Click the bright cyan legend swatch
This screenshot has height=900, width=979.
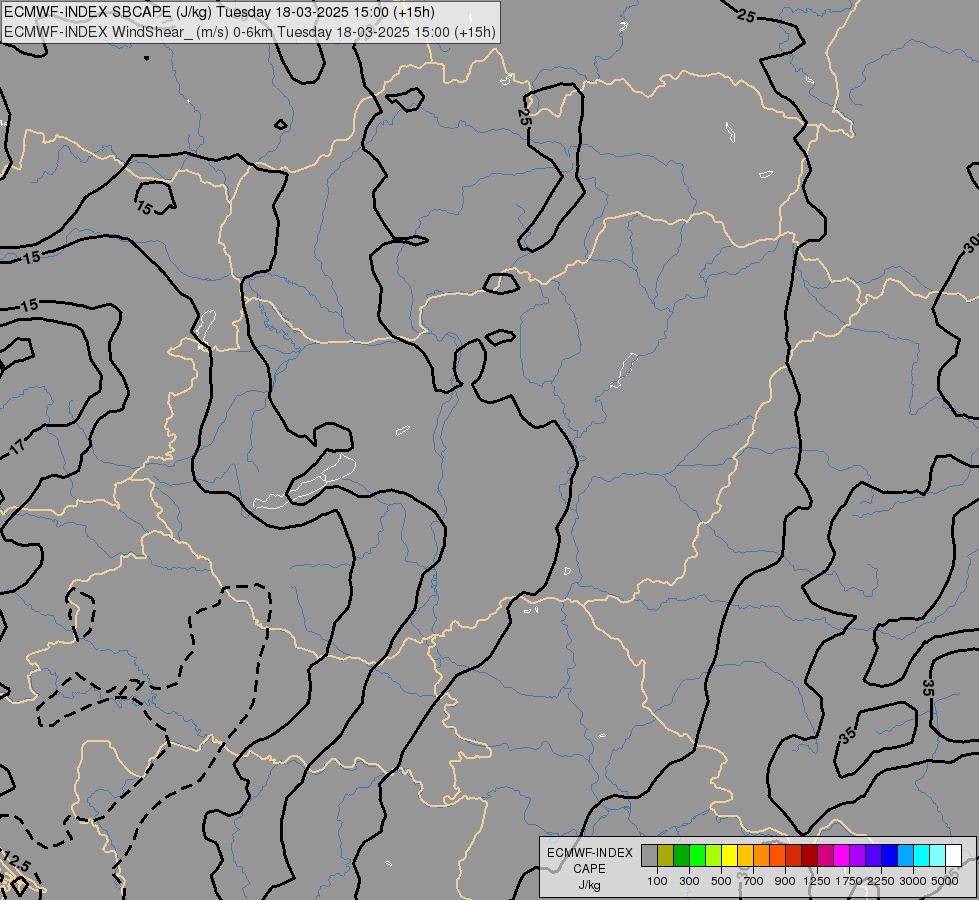pyautogui.click(x=922, y=855)
